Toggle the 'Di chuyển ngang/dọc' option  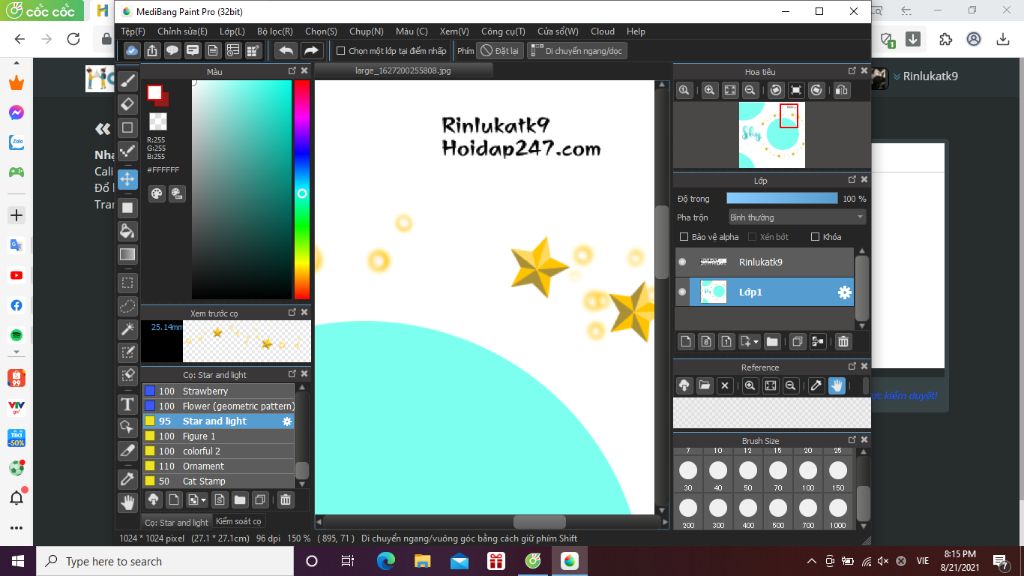[x=577, y=50]
